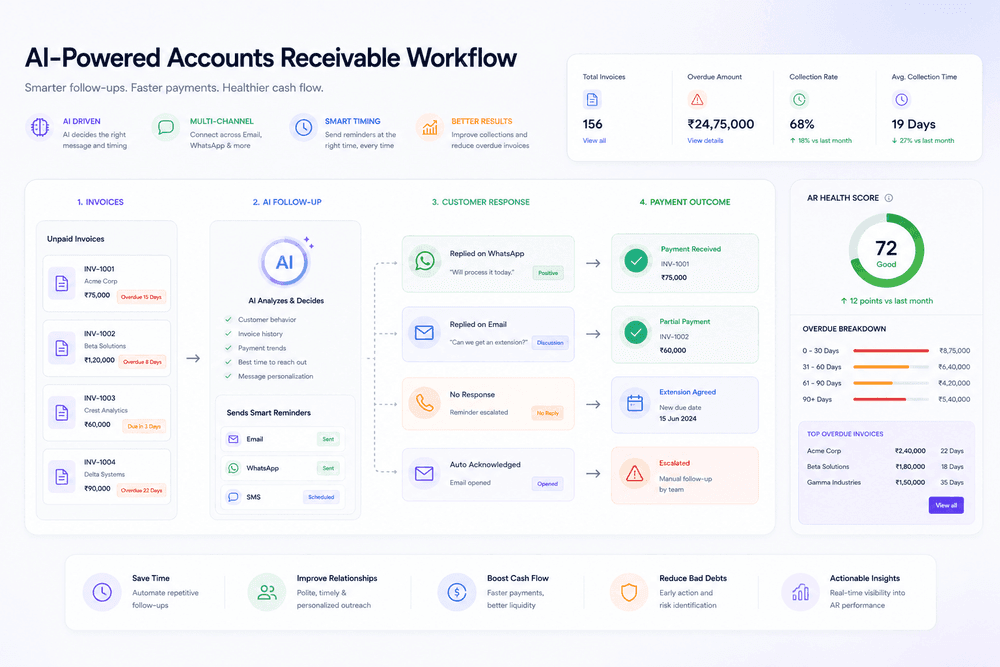Click the AR health score 72 gauge
Image resolution: width=1000 pixels, height=667 pixels.
click(x=886, y=251)
